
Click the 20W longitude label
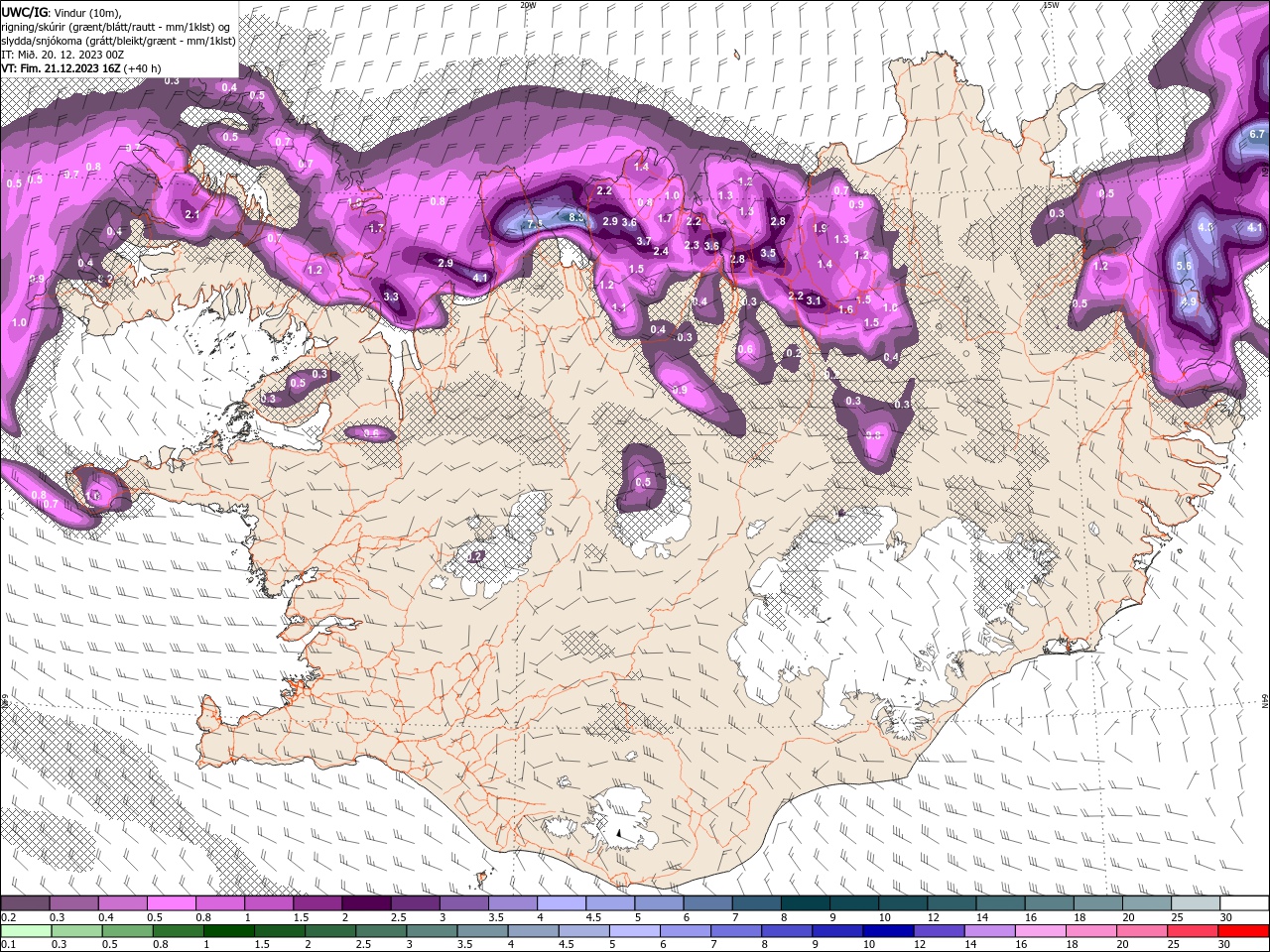528,5
